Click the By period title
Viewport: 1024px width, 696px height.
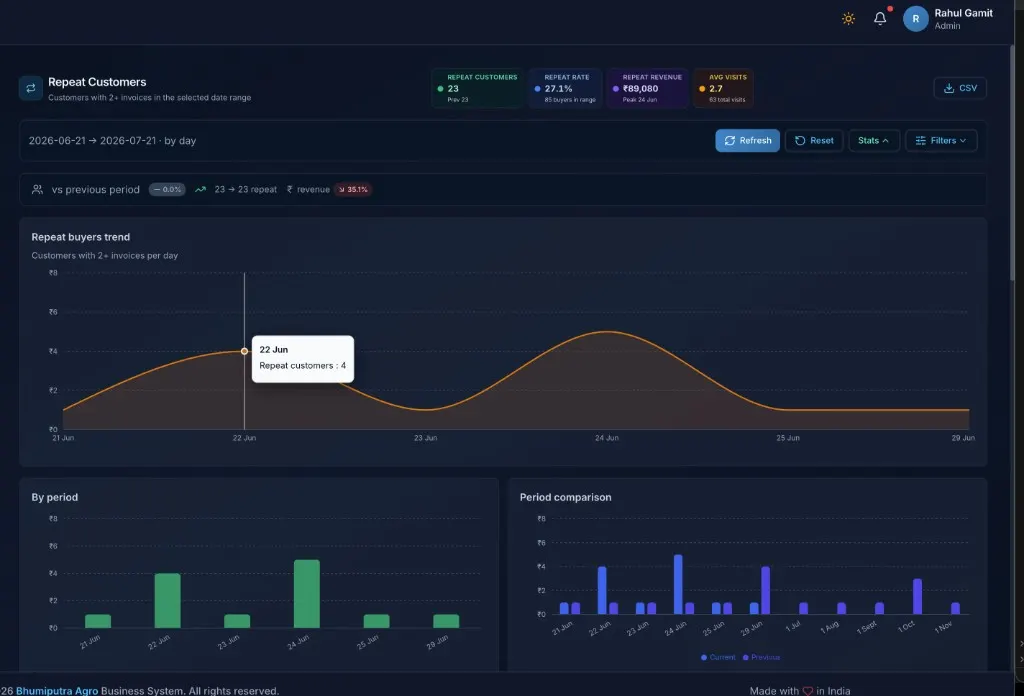click(x=55, y=498)
